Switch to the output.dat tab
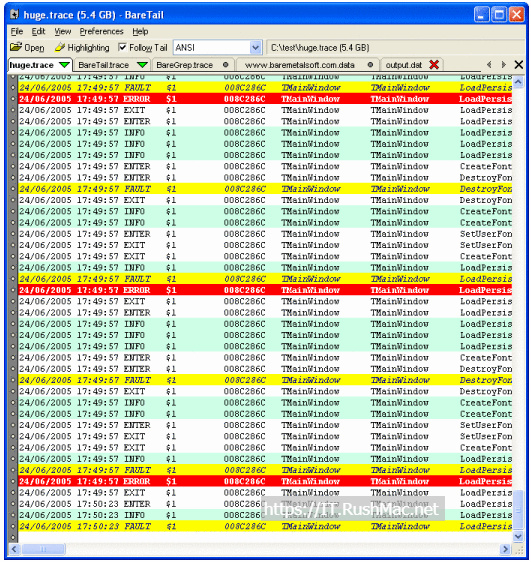 click(411, 65)
